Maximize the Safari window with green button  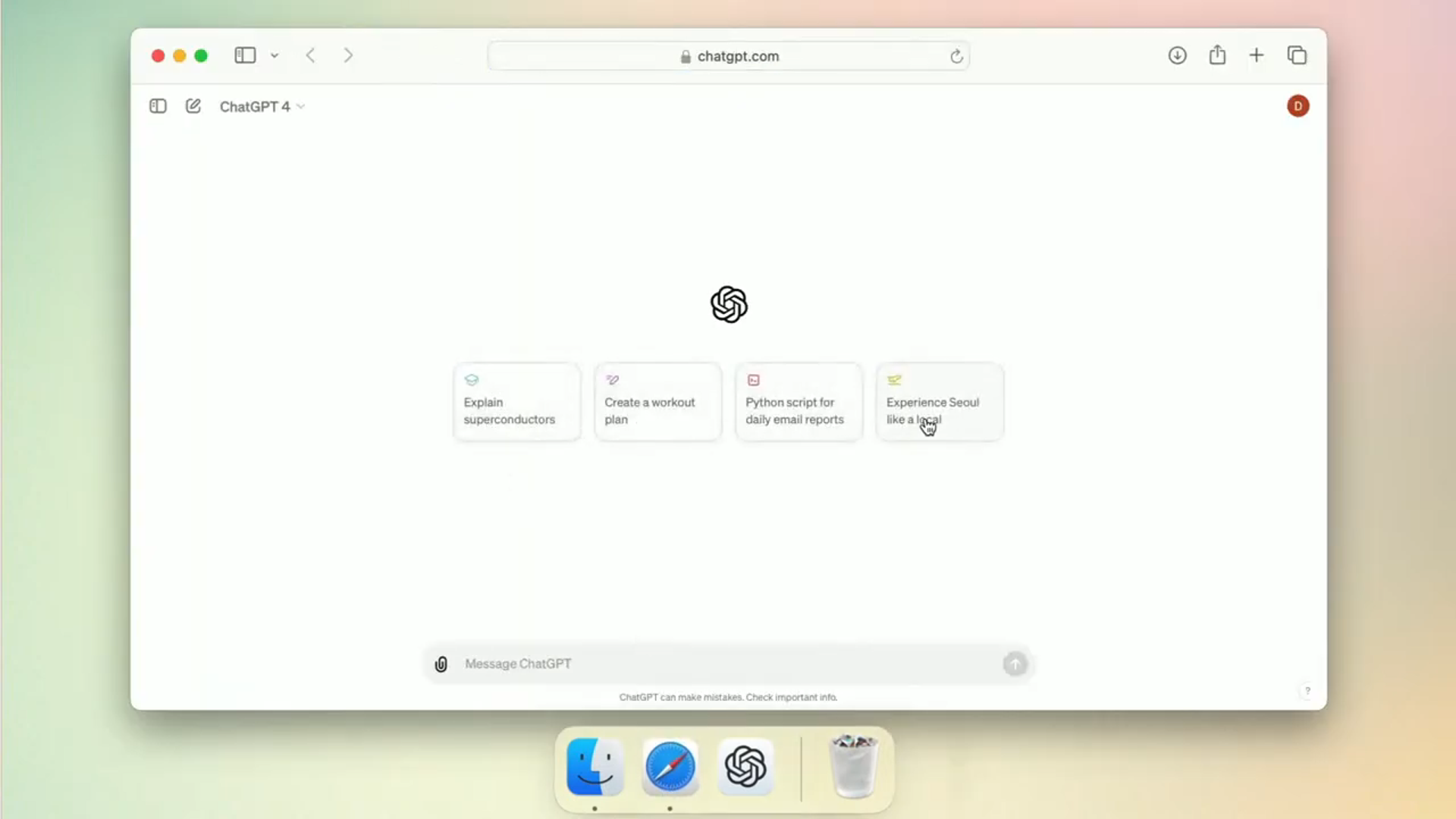201,56
